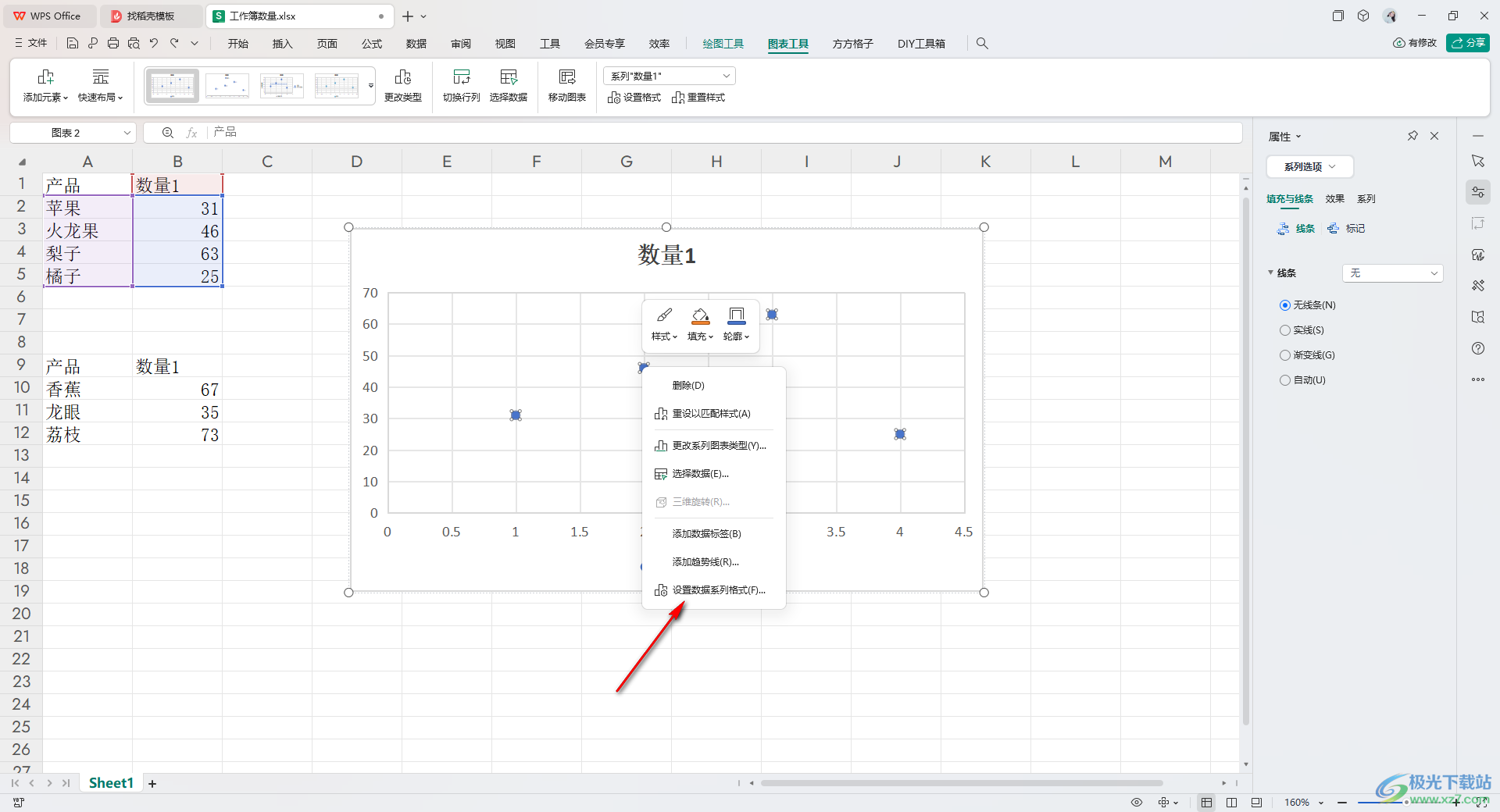This screenshot has height=812, width=1500.
Task: Add a new sheet with plus button
Action: [x=152, y=784]
